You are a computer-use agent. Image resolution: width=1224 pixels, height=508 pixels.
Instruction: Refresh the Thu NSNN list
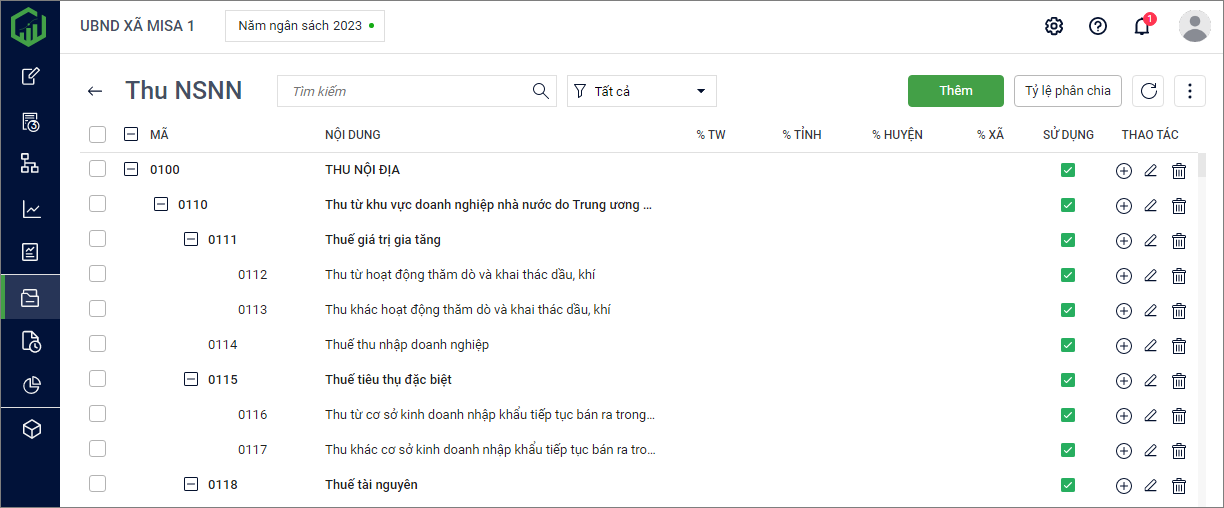1148,91
